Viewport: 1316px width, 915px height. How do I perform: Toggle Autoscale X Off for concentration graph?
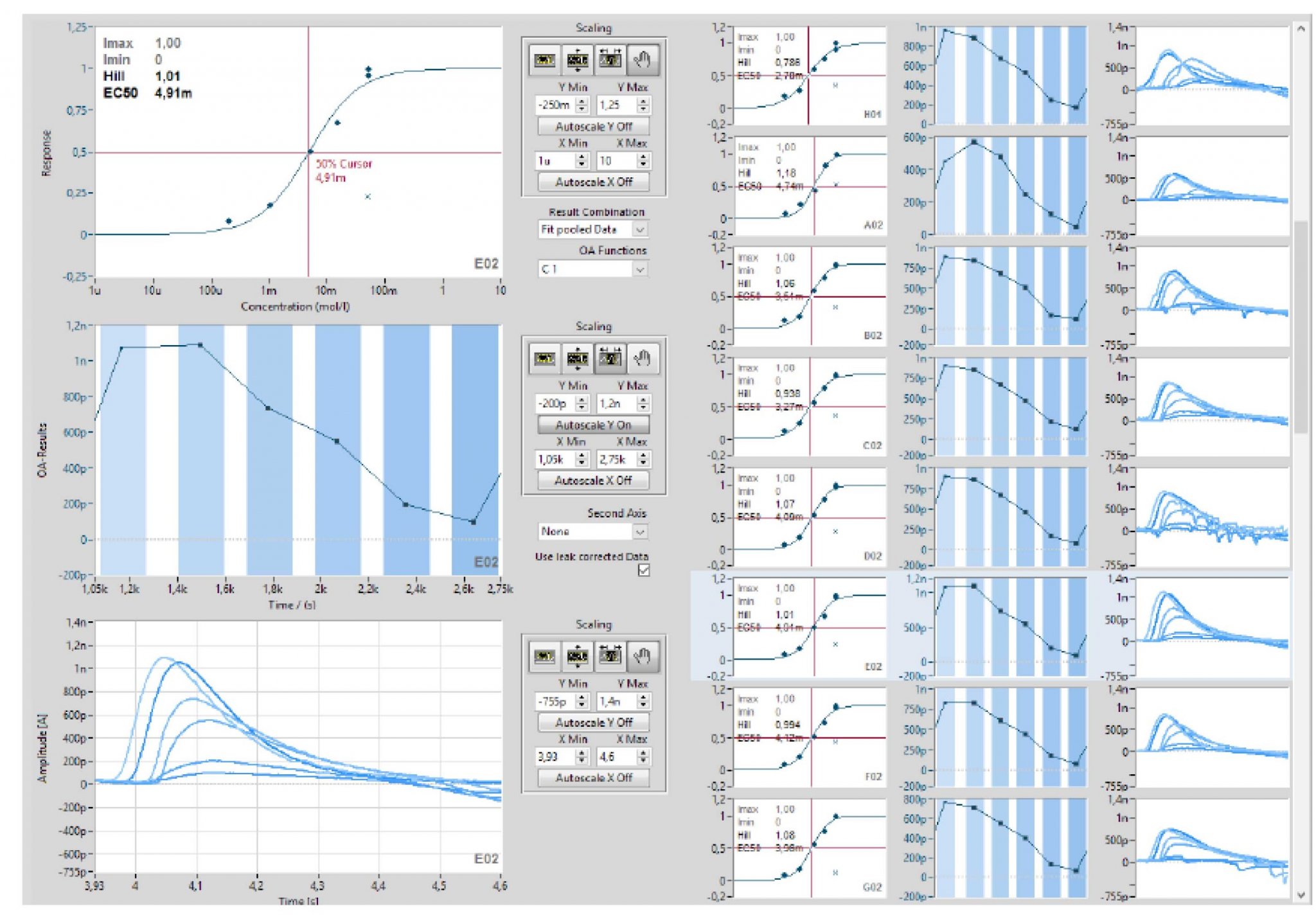(x=593, y=182)
